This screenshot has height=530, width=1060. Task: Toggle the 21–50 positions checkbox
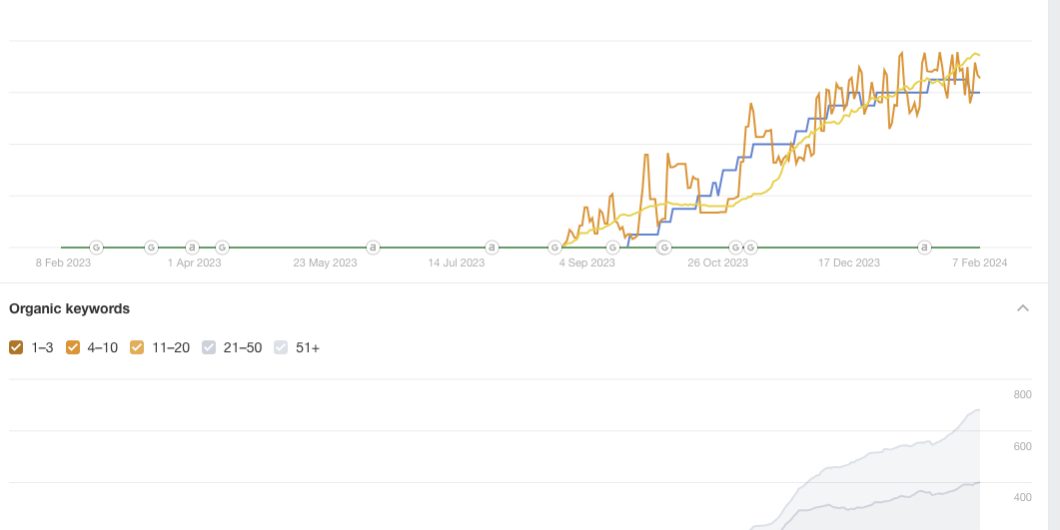coord(208,348)
